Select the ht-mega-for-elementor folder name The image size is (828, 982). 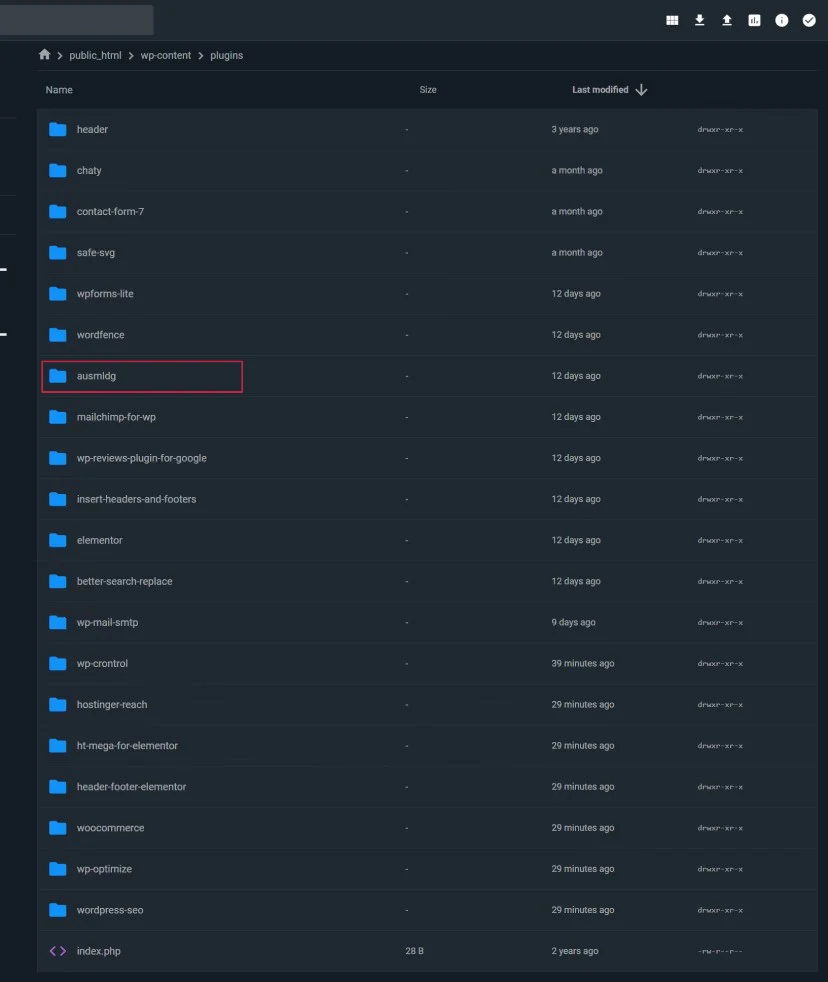[x=127, y=746]
